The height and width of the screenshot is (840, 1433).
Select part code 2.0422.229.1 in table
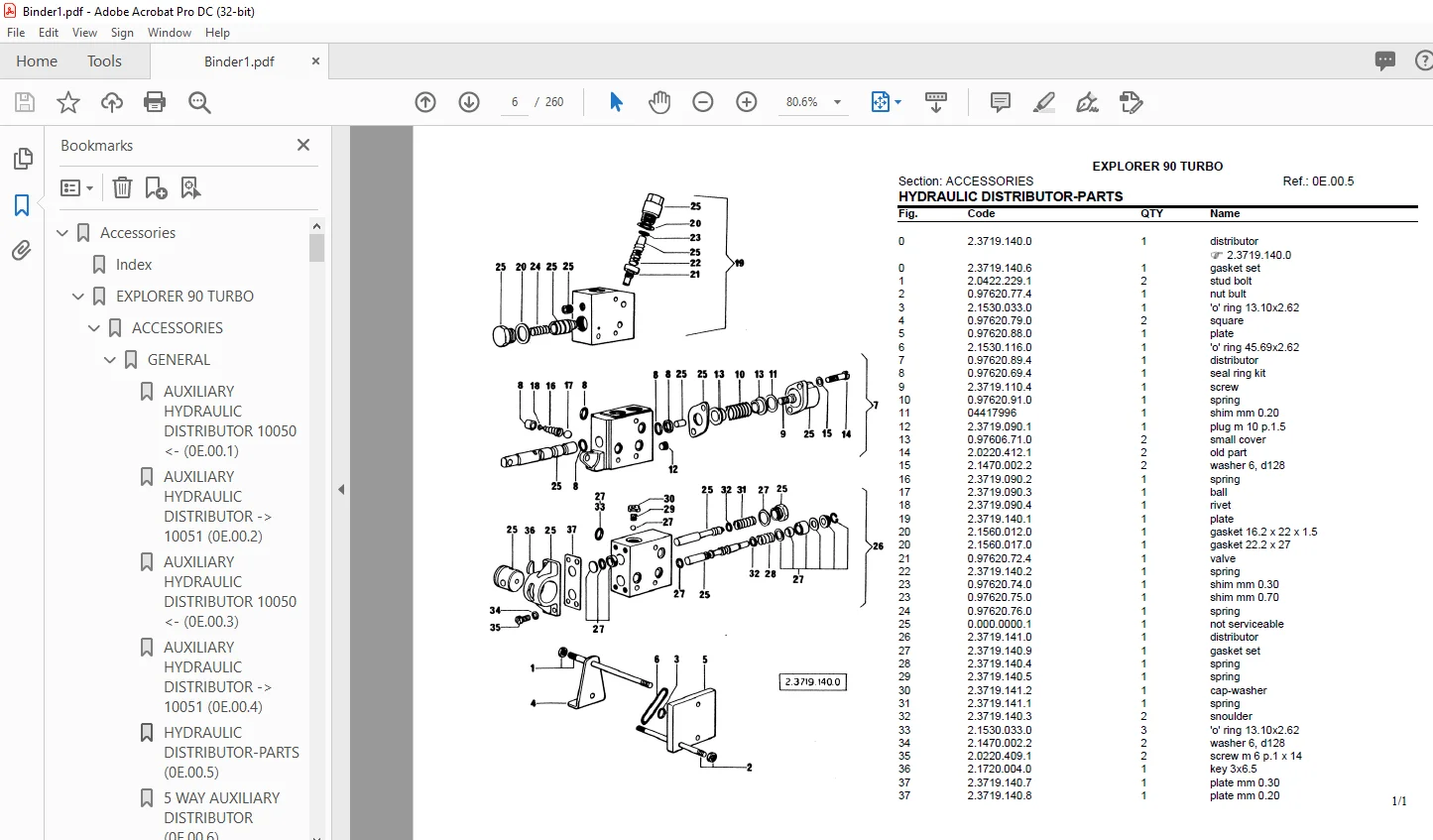(1000, 281)
